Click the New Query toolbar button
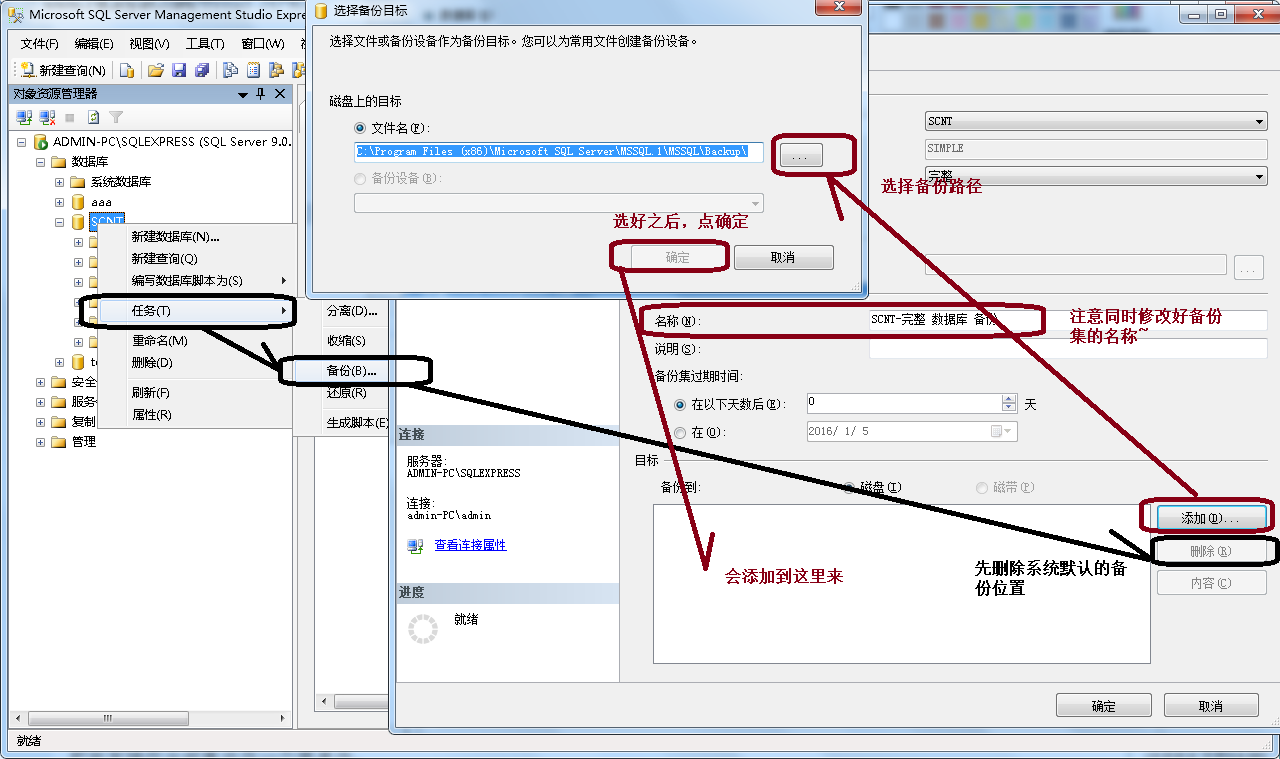1280x759 pixels. pyautogui.click(x=63, y=70)
